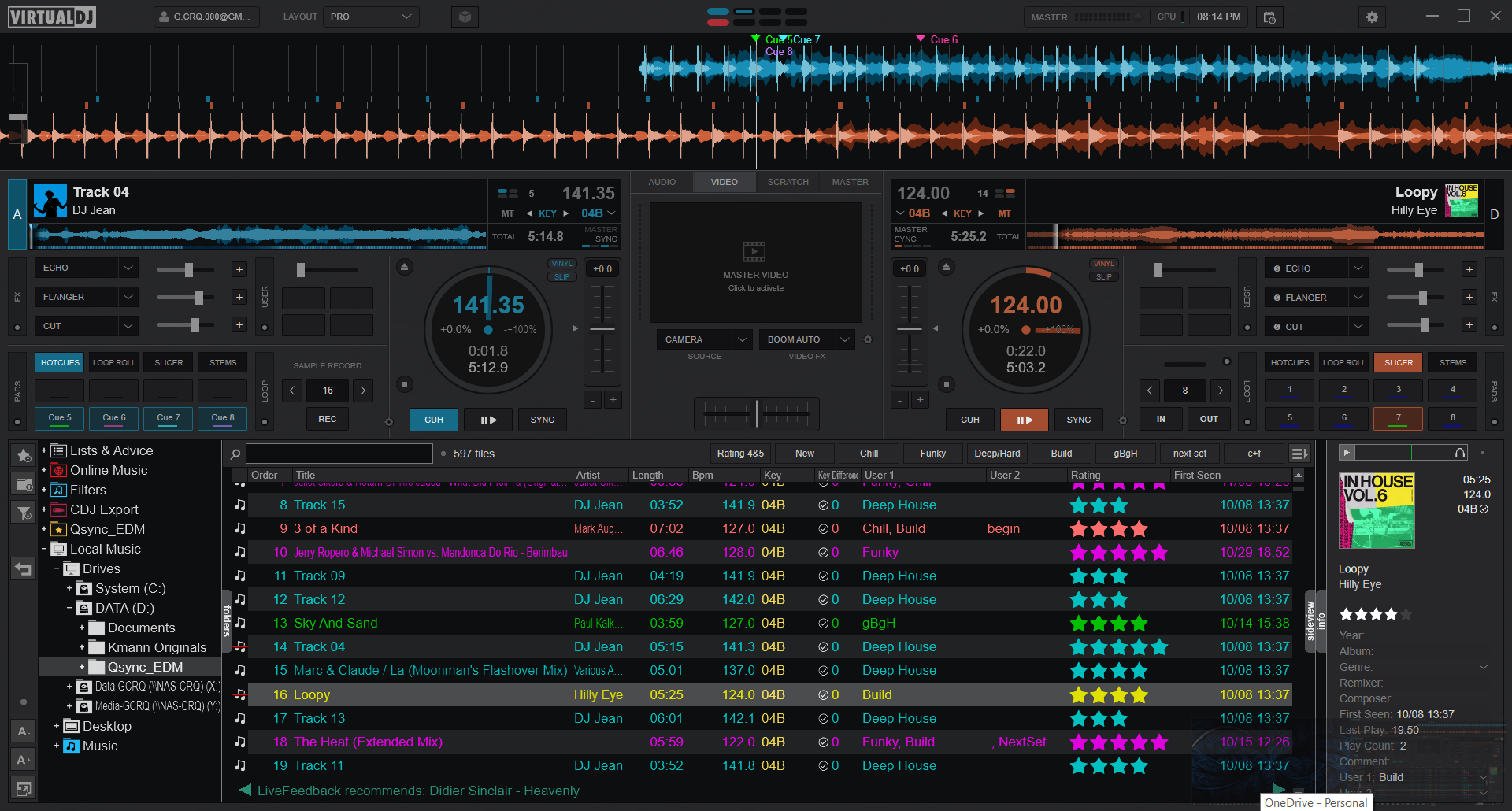
Task: Adjust deck A pitch fader
Action: (x=602, y=329)
